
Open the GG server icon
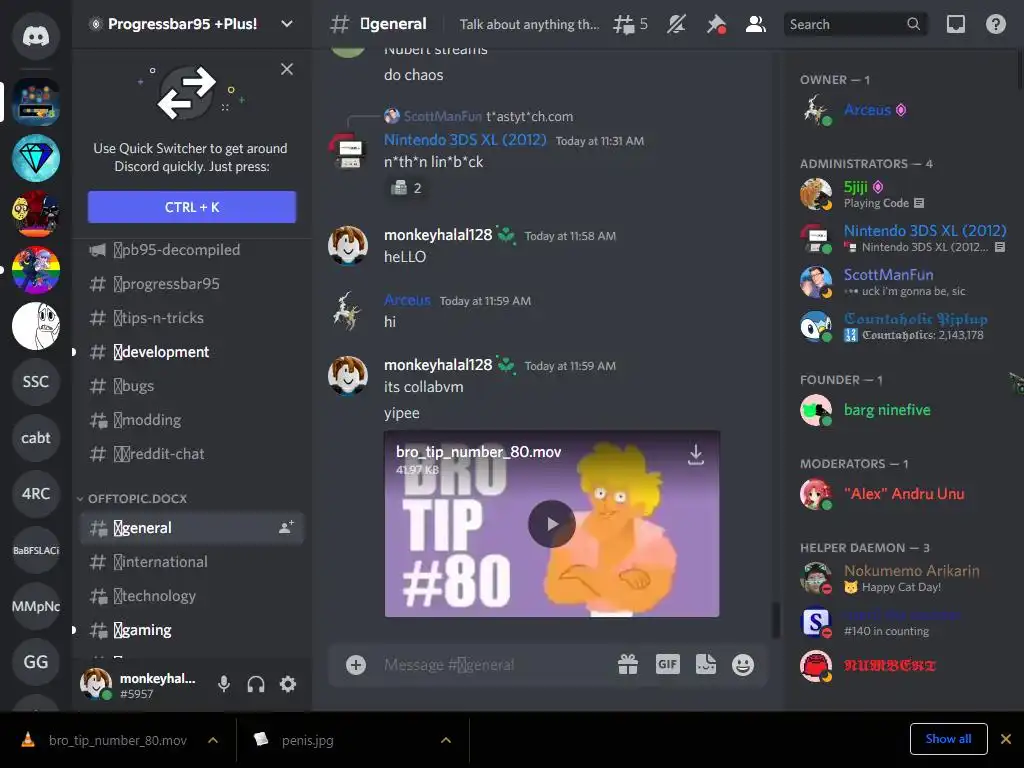[36, 662]
